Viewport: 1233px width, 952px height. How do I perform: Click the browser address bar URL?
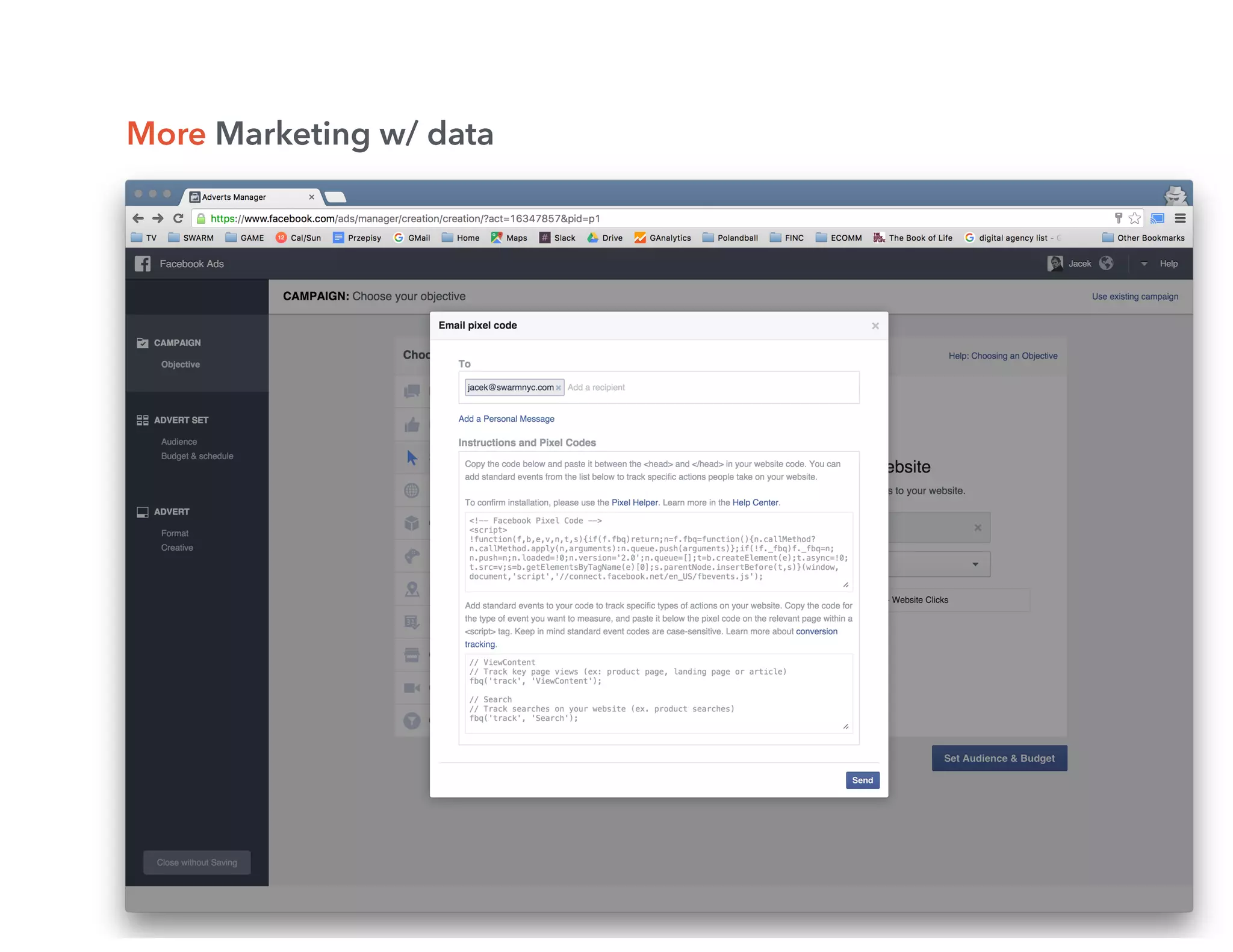click(x=405, y=218)
